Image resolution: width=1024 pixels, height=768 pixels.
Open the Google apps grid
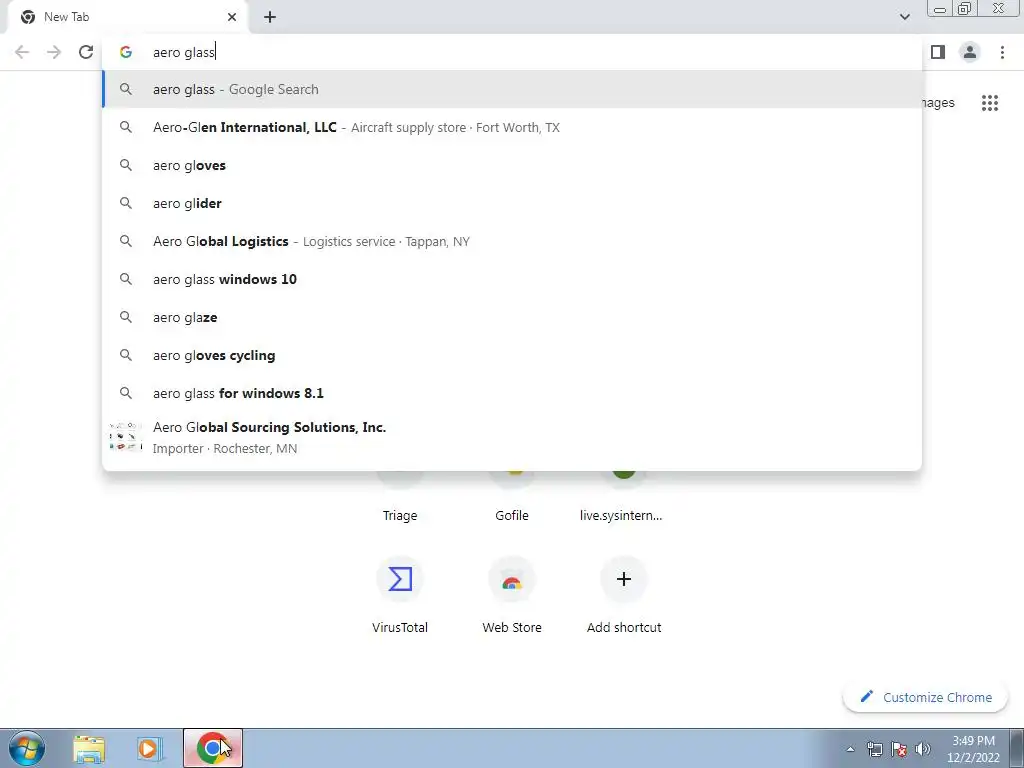[990, 103]
